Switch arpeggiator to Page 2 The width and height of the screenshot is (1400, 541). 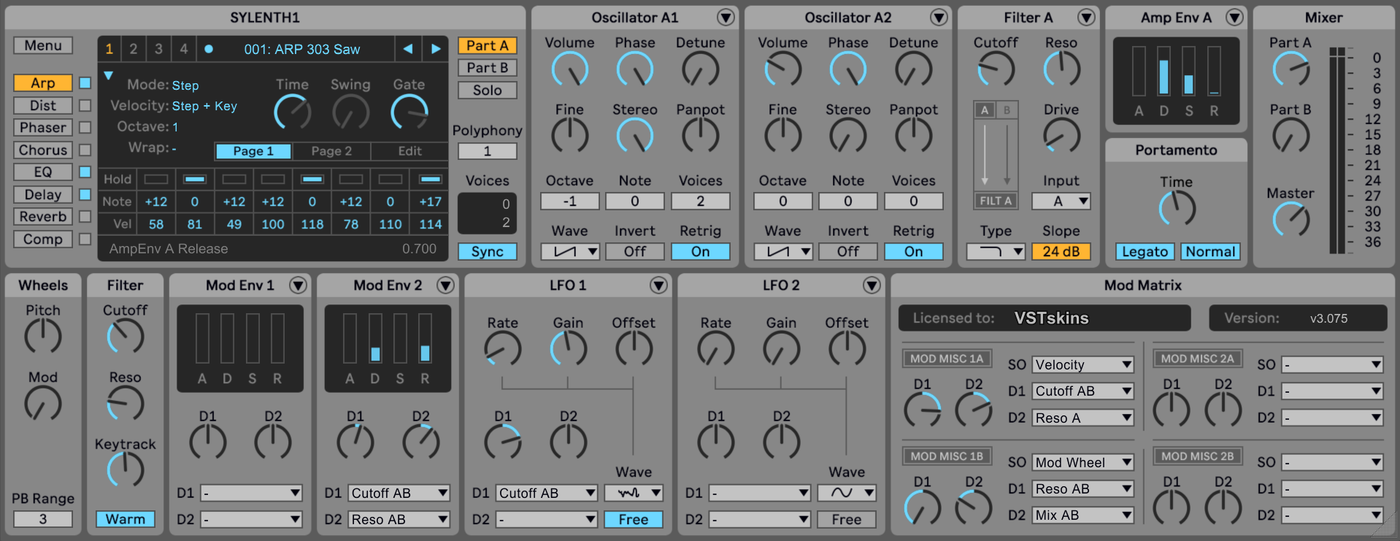pos(331,151)
